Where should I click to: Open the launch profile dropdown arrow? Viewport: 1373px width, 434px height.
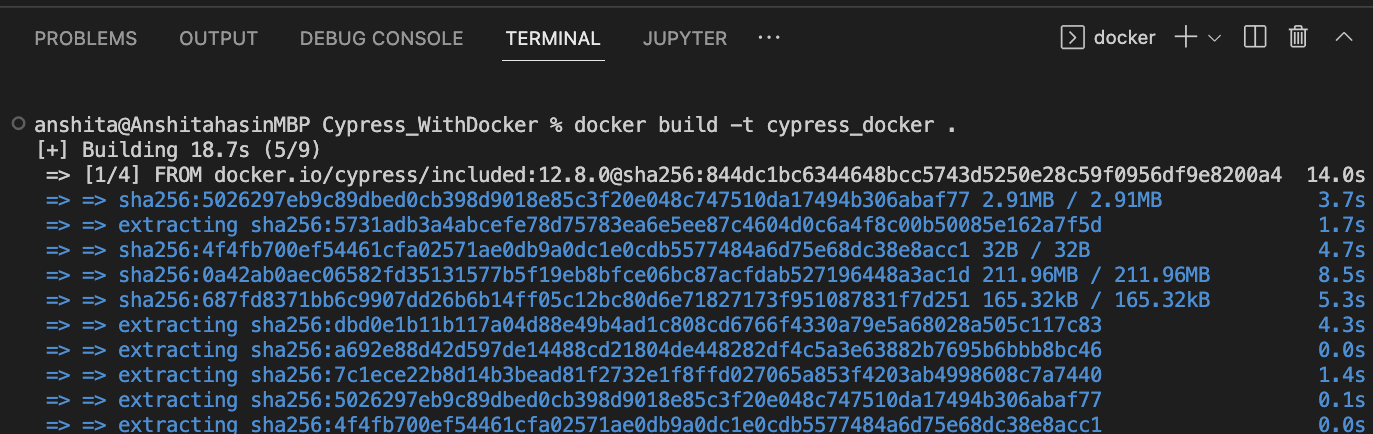click(1215, 38)
